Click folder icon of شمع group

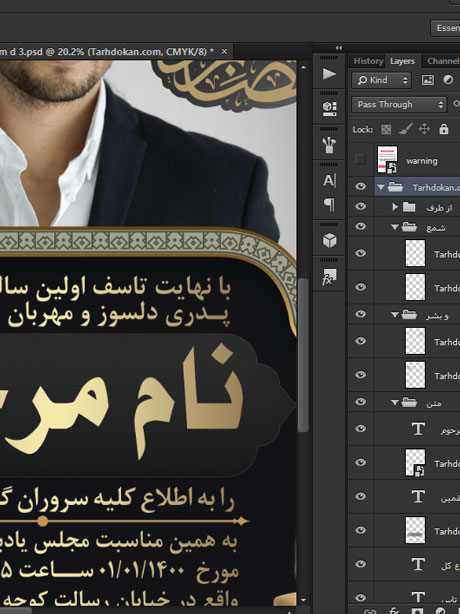click(409, 227)
